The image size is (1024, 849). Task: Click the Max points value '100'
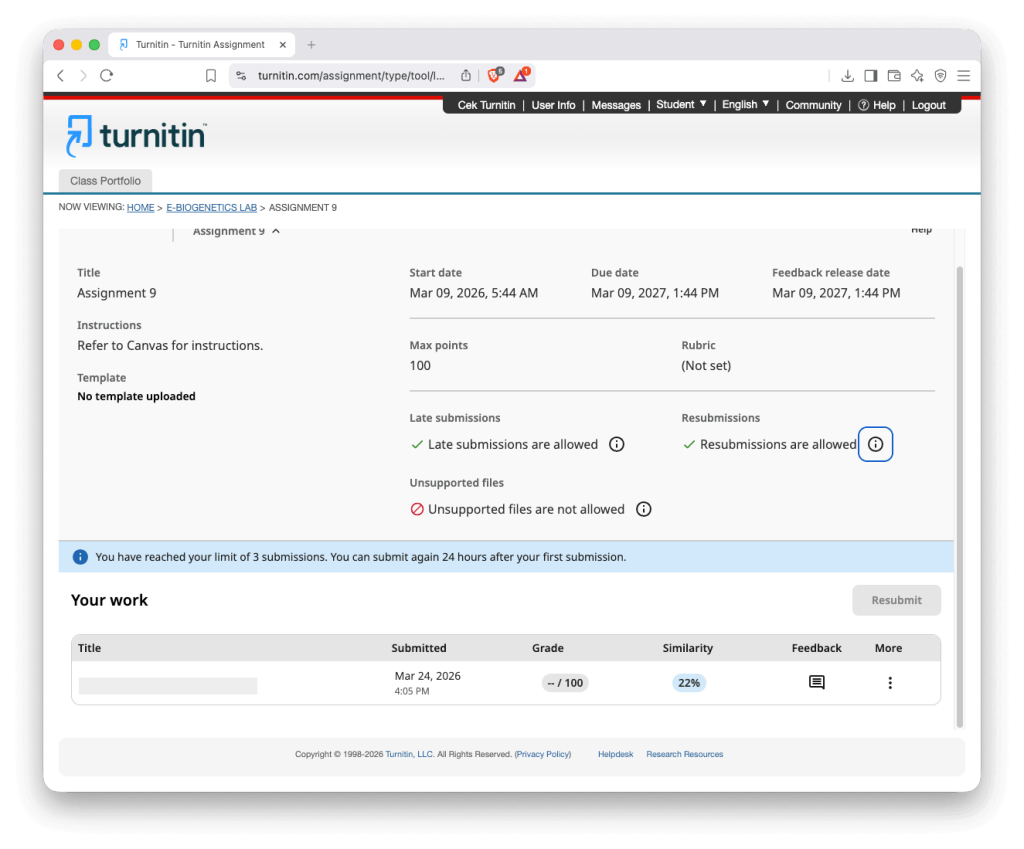point(420,366)
